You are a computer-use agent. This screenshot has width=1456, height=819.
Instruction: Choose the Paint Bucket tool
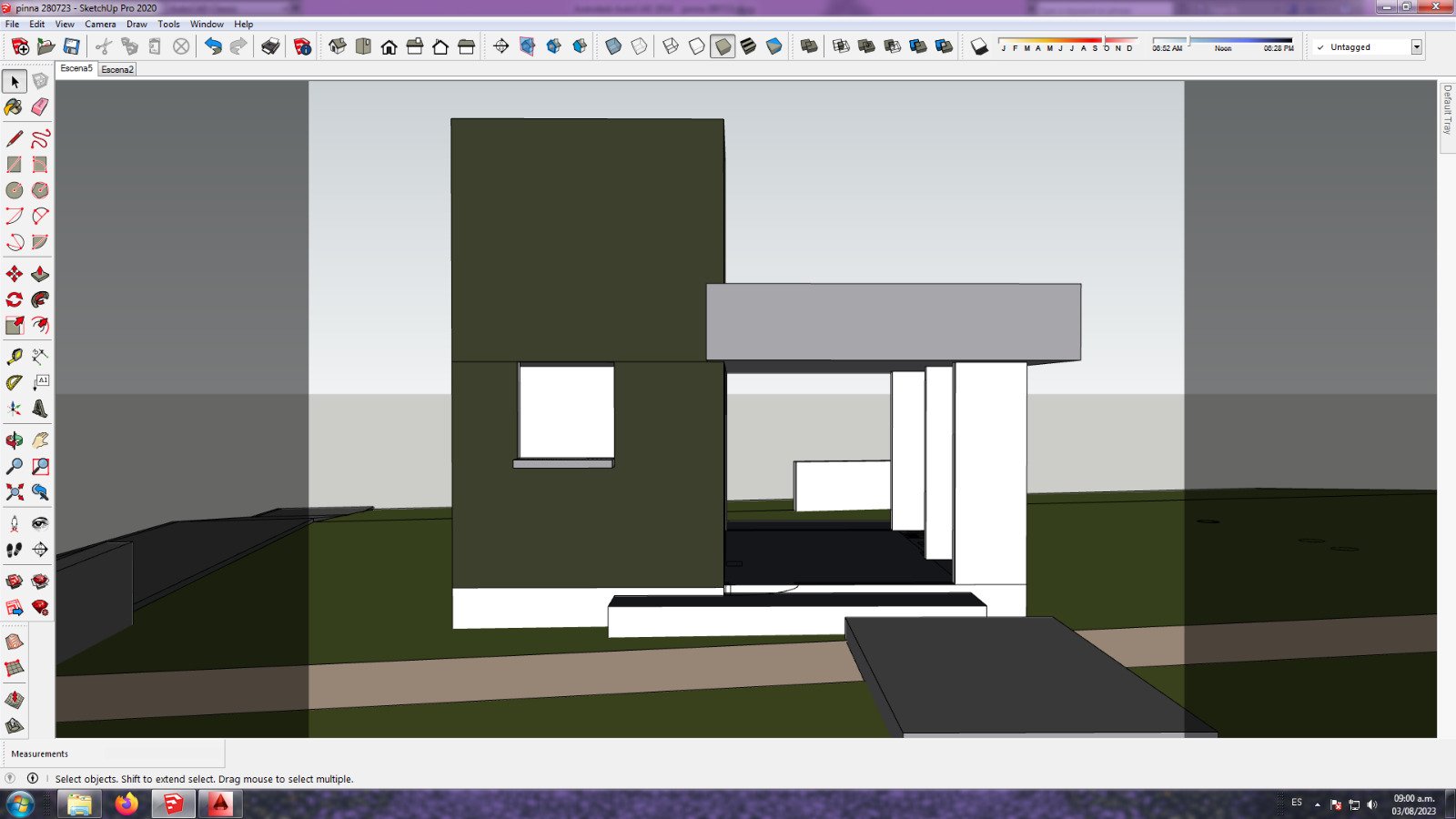(14, 107)
